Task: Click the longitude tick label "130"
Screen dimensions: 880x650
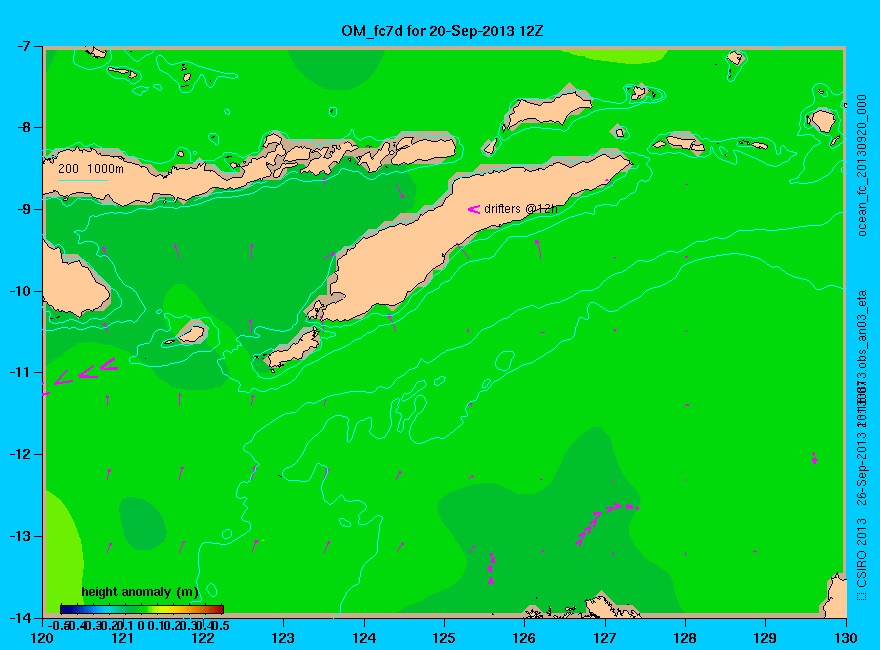Action: point(845,638)
